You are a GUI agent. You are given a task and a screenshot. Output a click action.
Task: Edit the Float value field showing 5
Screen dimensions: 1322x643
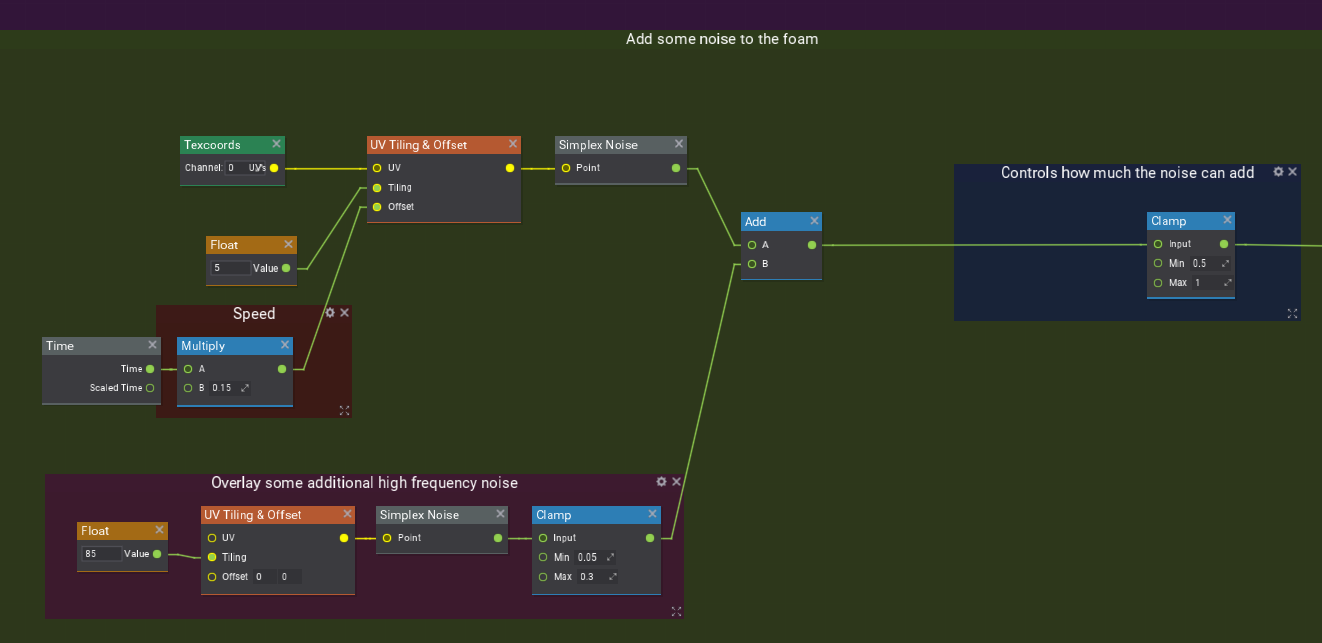click(x=230, y=268)
